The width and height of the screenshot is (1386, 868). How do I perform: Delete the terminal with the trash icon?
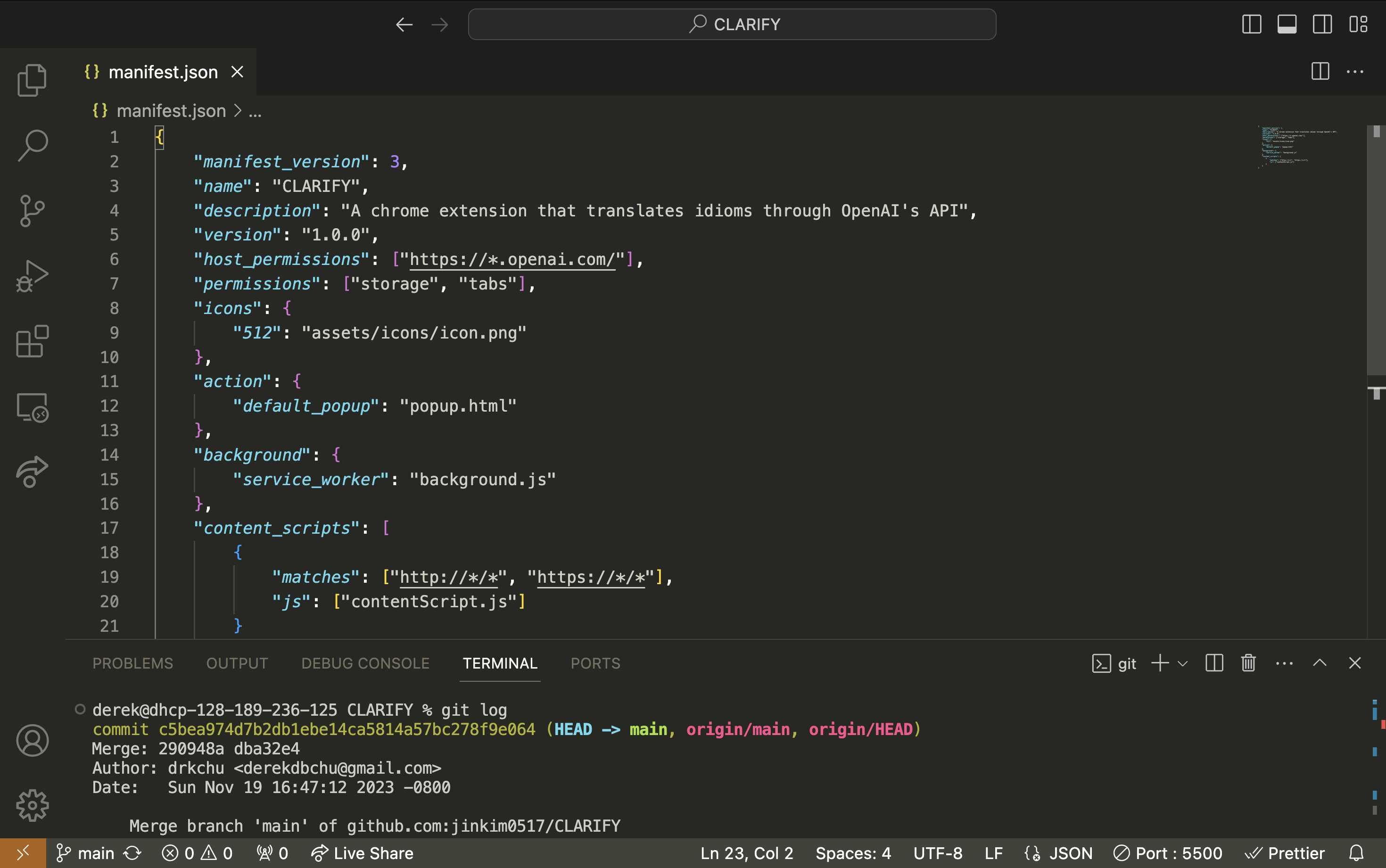1248,663
